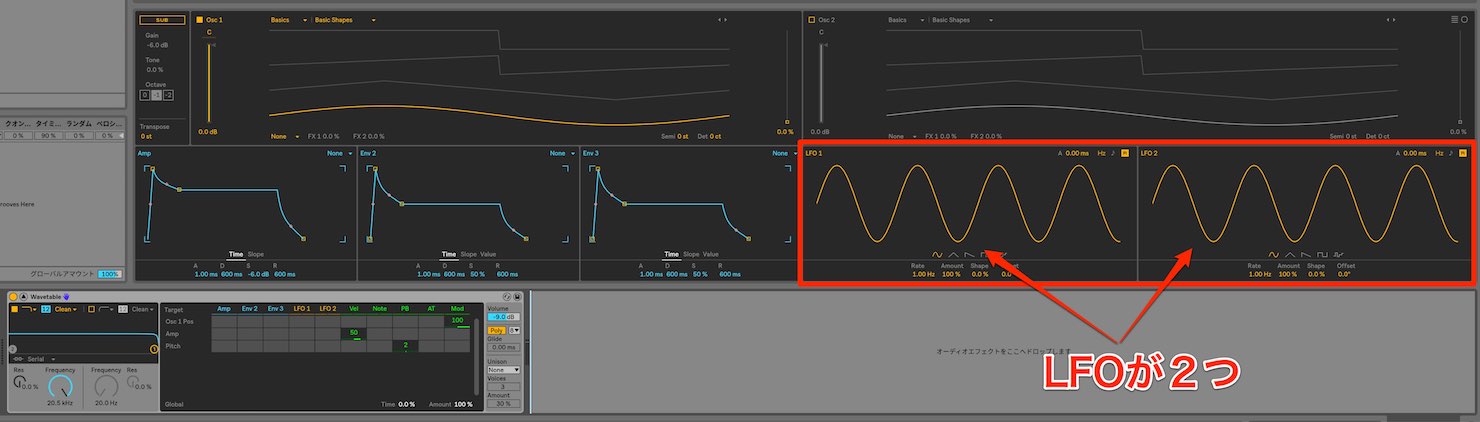This screenshot has height=422, width=1480.
Task: Toggle LFO 1 retrigger R button
Action: [1125, 153]
